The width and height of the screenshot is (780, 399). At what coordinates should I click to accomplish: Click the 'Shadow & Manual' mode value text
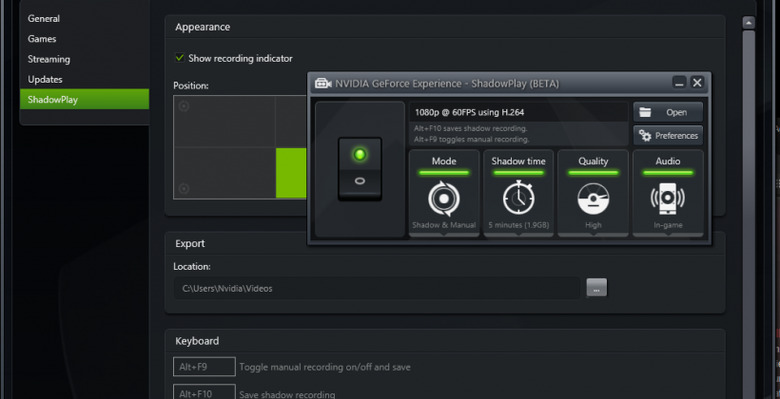tap(444, 225)
